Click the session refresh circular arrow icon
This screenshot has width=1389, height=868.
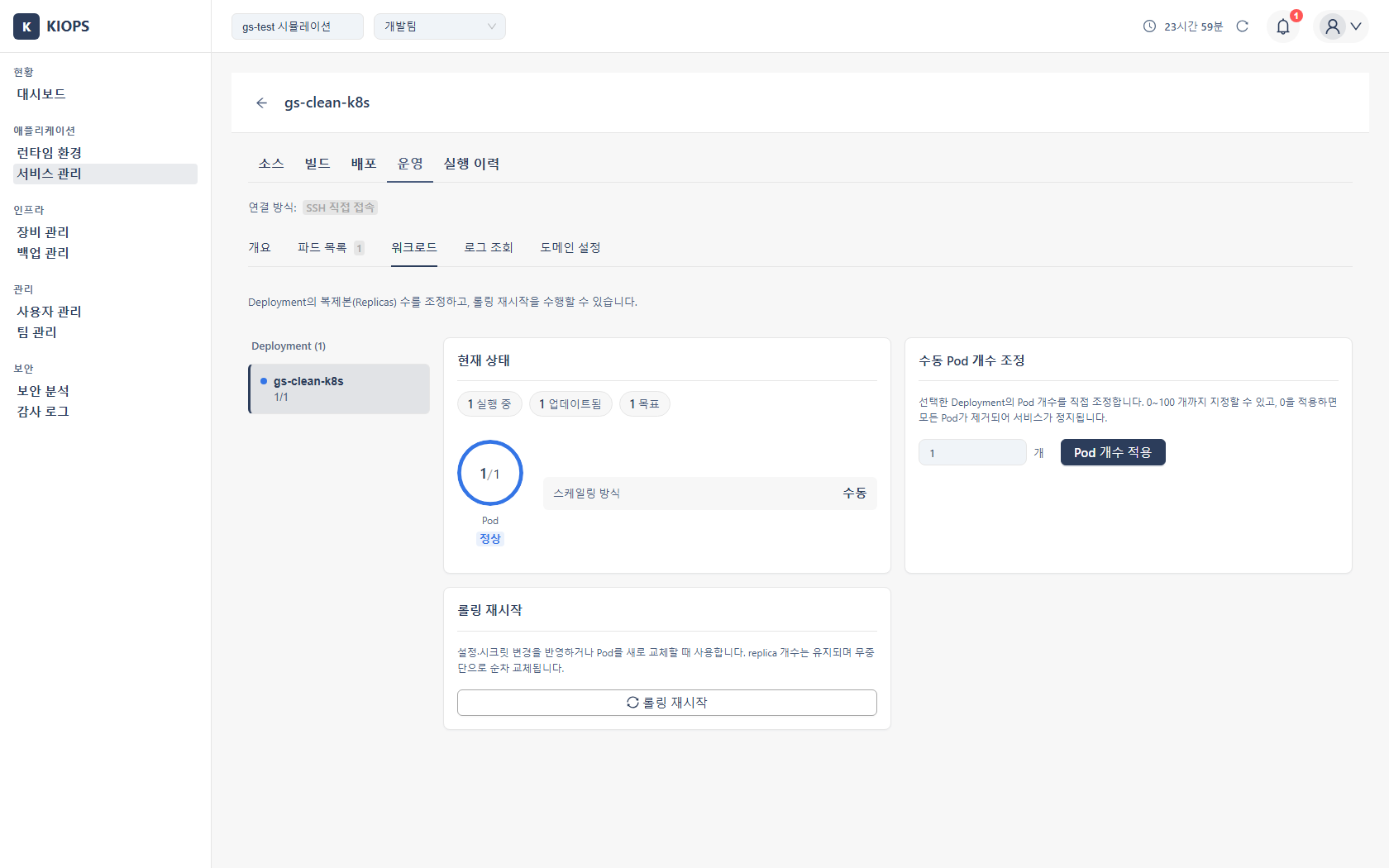pos(1242,26)
